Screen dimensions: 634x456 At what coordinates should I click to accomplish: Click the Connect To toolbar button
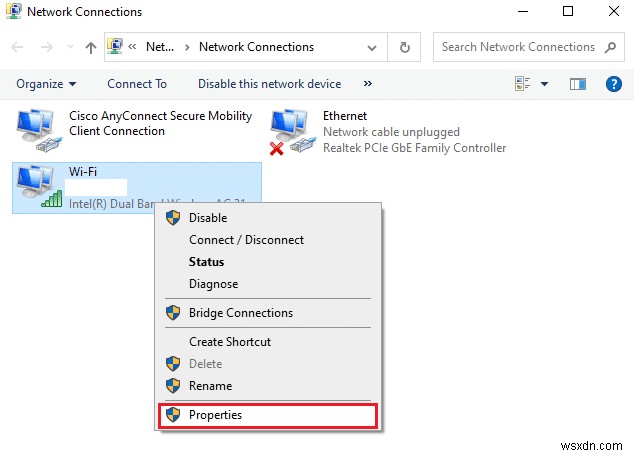pos(137,84)
